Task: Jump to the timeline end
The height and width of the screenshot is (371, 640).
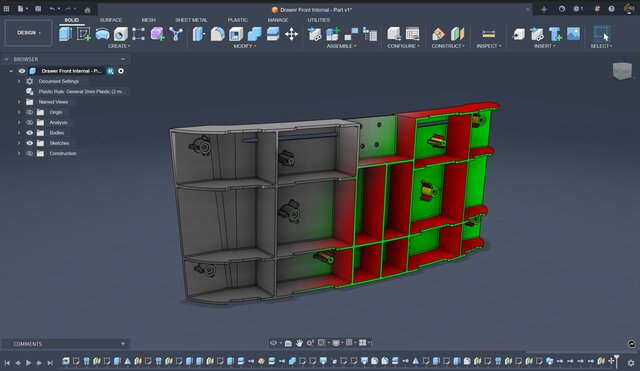Action: coord(50,362)
